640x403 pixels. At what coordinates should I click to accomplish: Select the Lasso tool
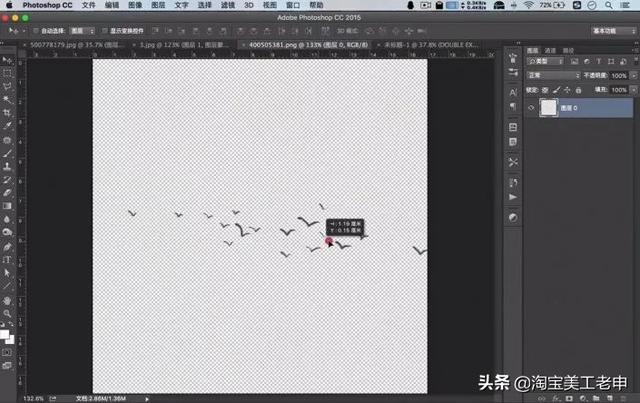(7, 87)
